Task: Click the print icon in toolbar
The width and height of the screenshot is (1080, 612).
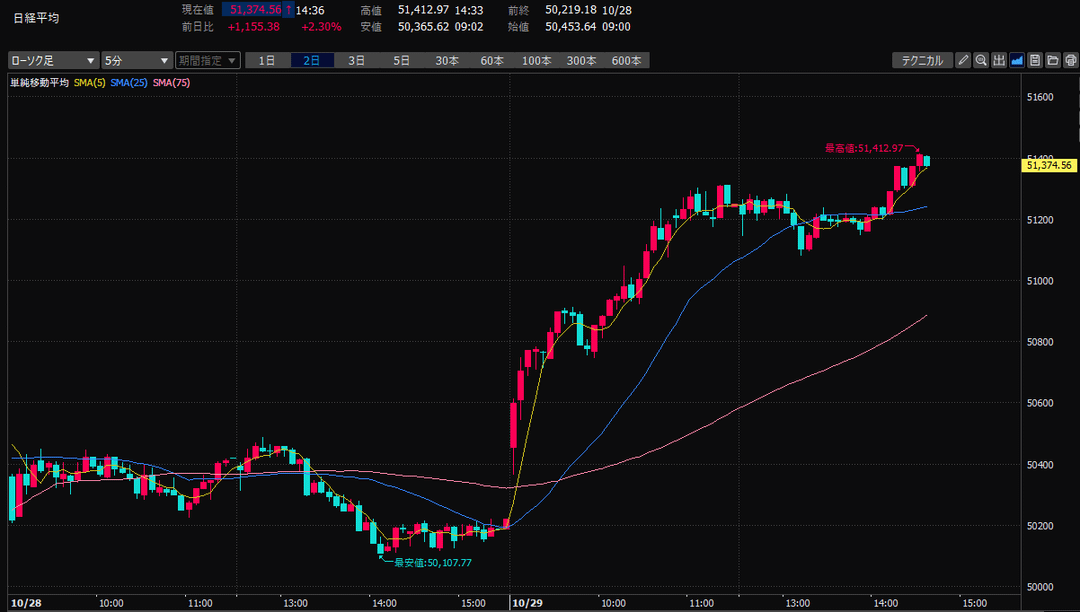Action: (1069, 60)
